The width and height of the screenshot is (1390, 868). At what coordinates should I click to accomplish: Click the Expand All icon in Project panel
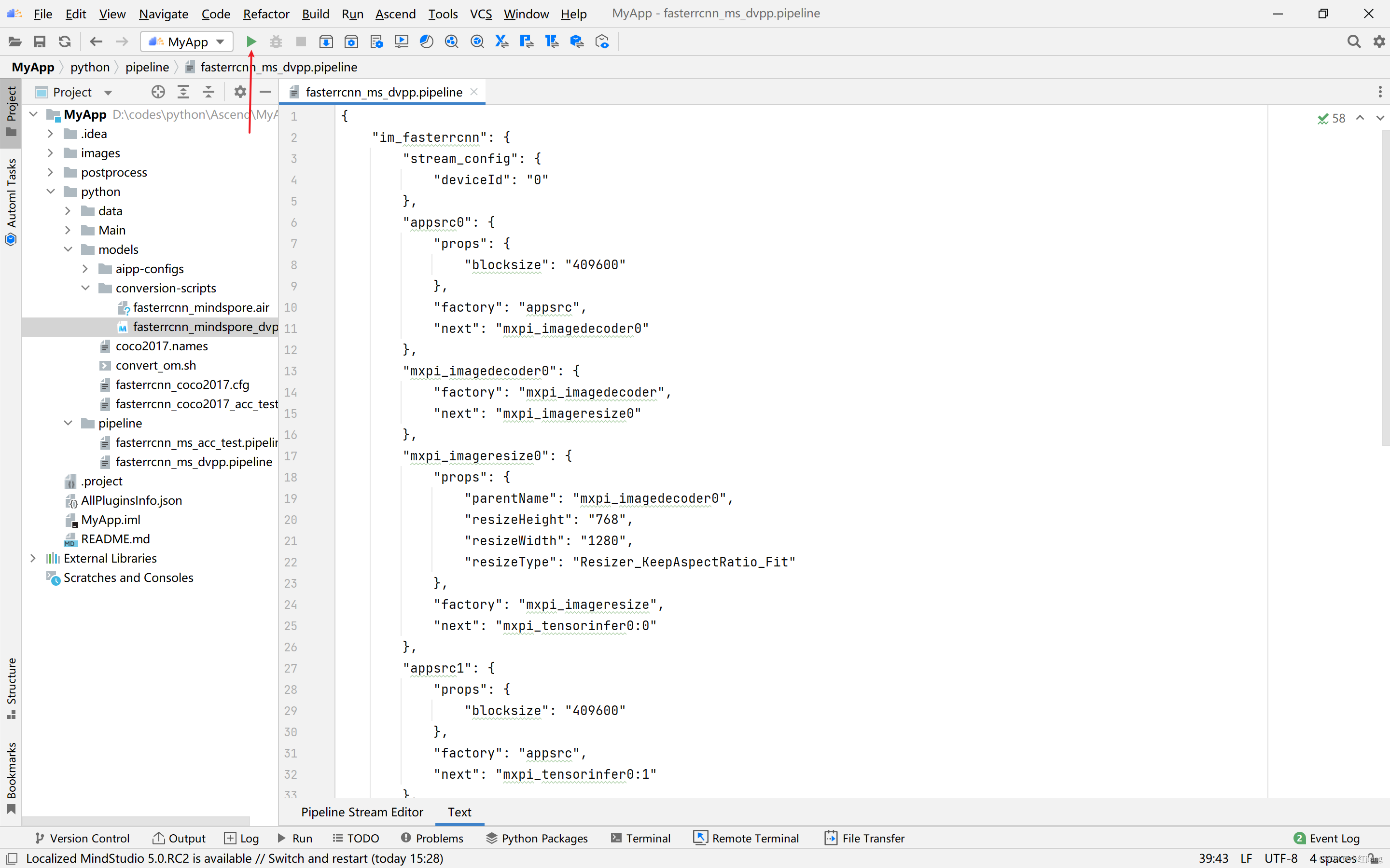click(183, 92)
